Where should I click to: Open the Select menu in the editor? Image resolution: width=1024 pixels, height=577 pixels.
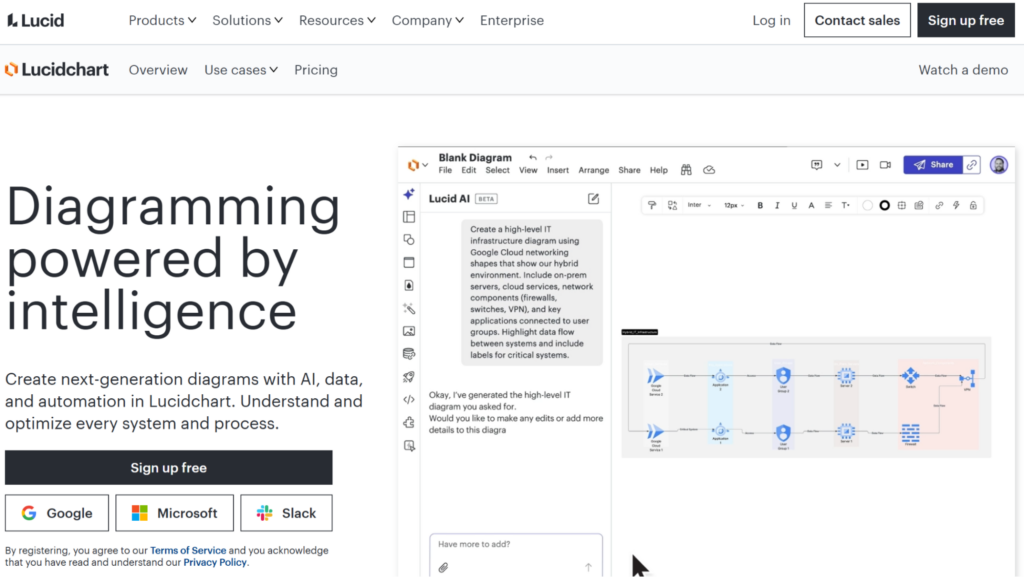(x=497, y=170)
